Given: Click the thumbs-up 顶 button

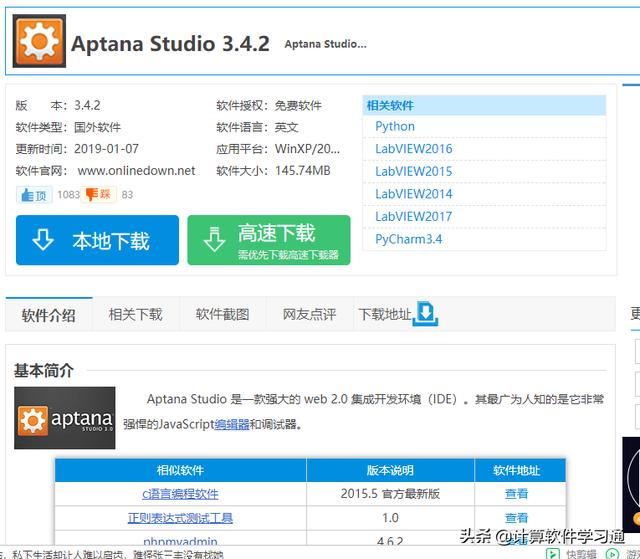Looking at the screenshot, I should click(x=34, y=195).
